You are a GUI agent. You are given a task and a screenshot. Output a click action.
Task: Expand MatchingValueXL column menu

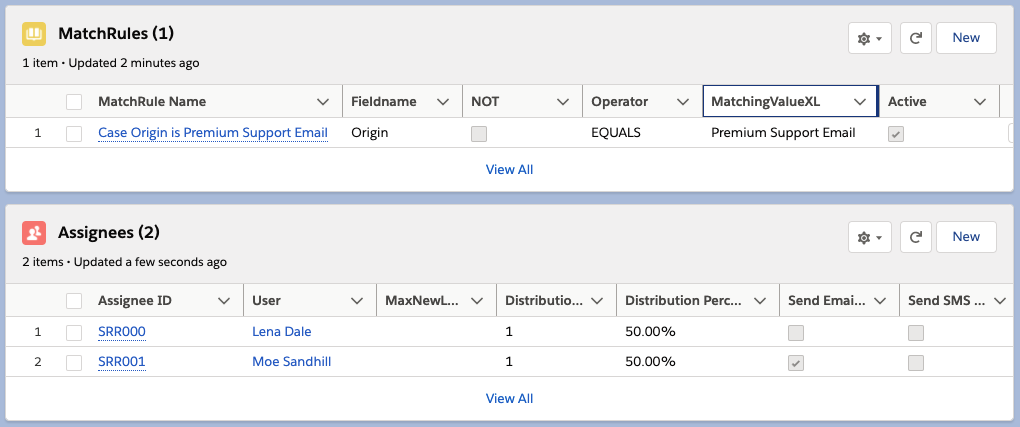(859, 102)
